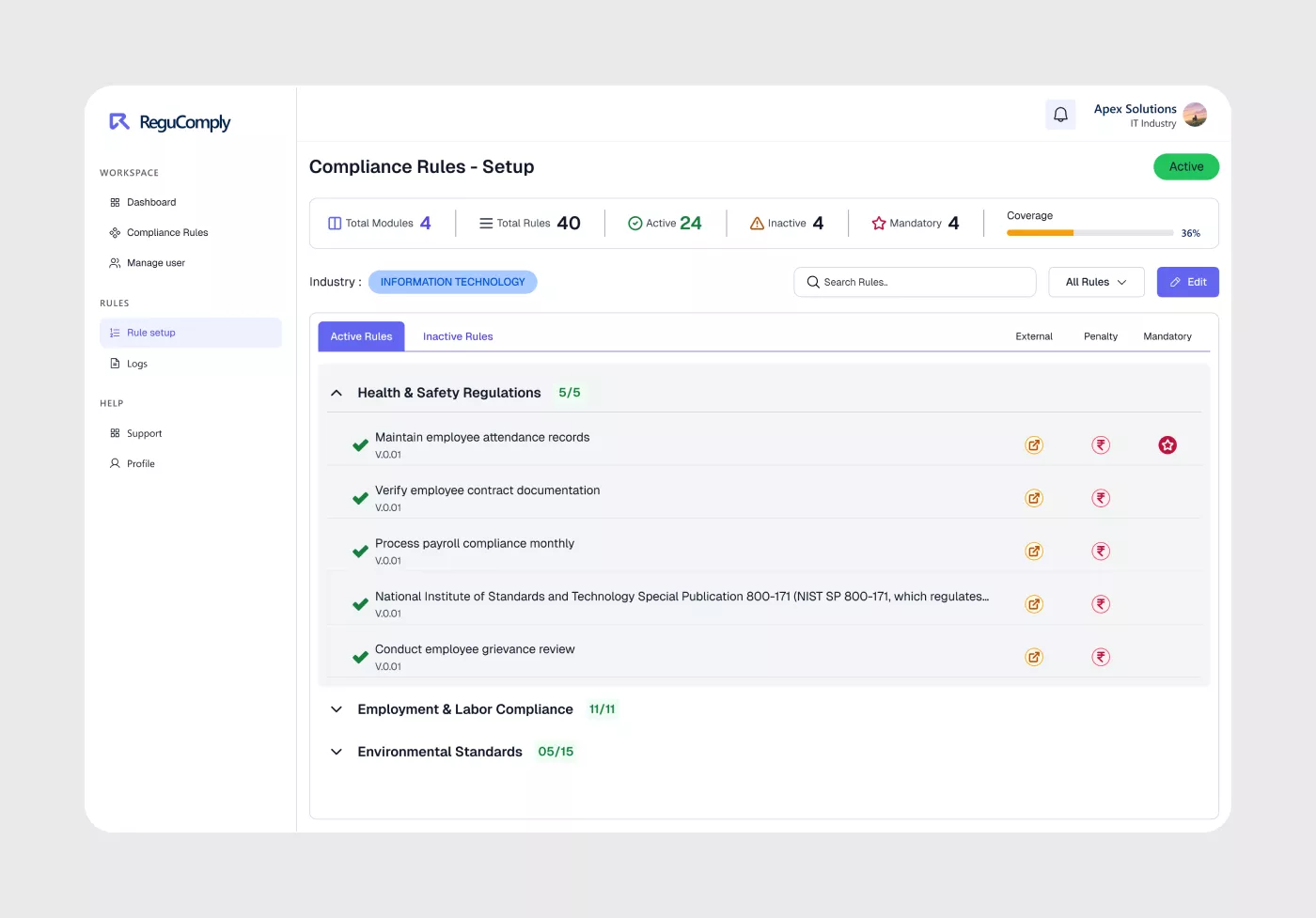The width and height of the screenshot is (1316, 918).
Task: Click penalty rupee icon for contract documentation
Action: 1101,498
